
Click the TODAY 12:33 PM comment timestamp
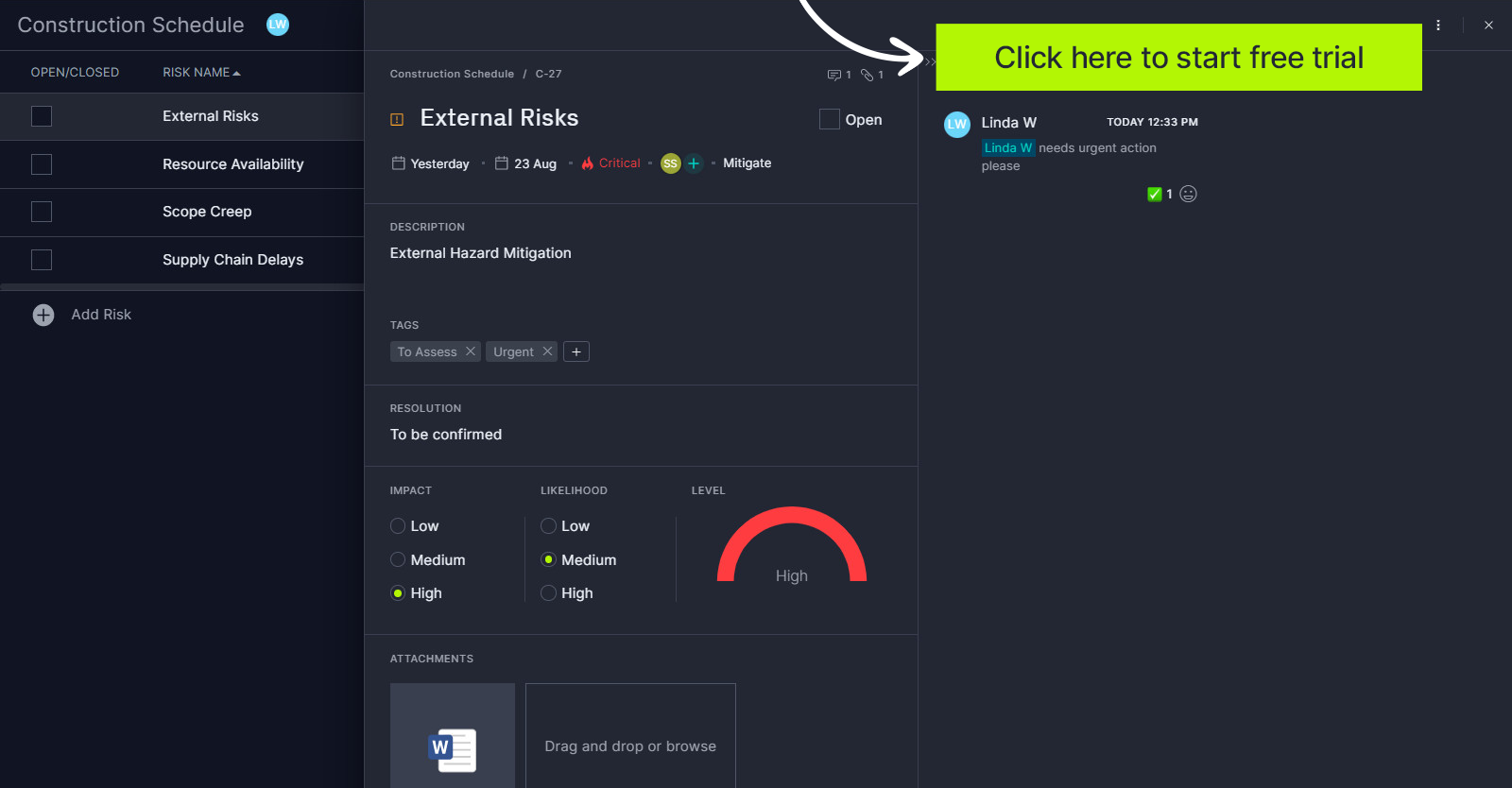tap(1152, 122)
